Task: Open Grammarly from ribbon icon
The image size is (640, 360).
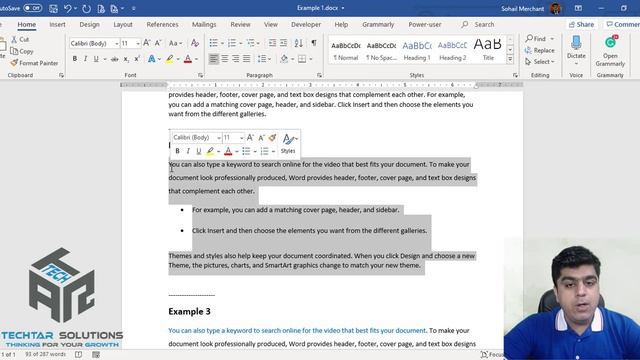Action: pos(610,43)
